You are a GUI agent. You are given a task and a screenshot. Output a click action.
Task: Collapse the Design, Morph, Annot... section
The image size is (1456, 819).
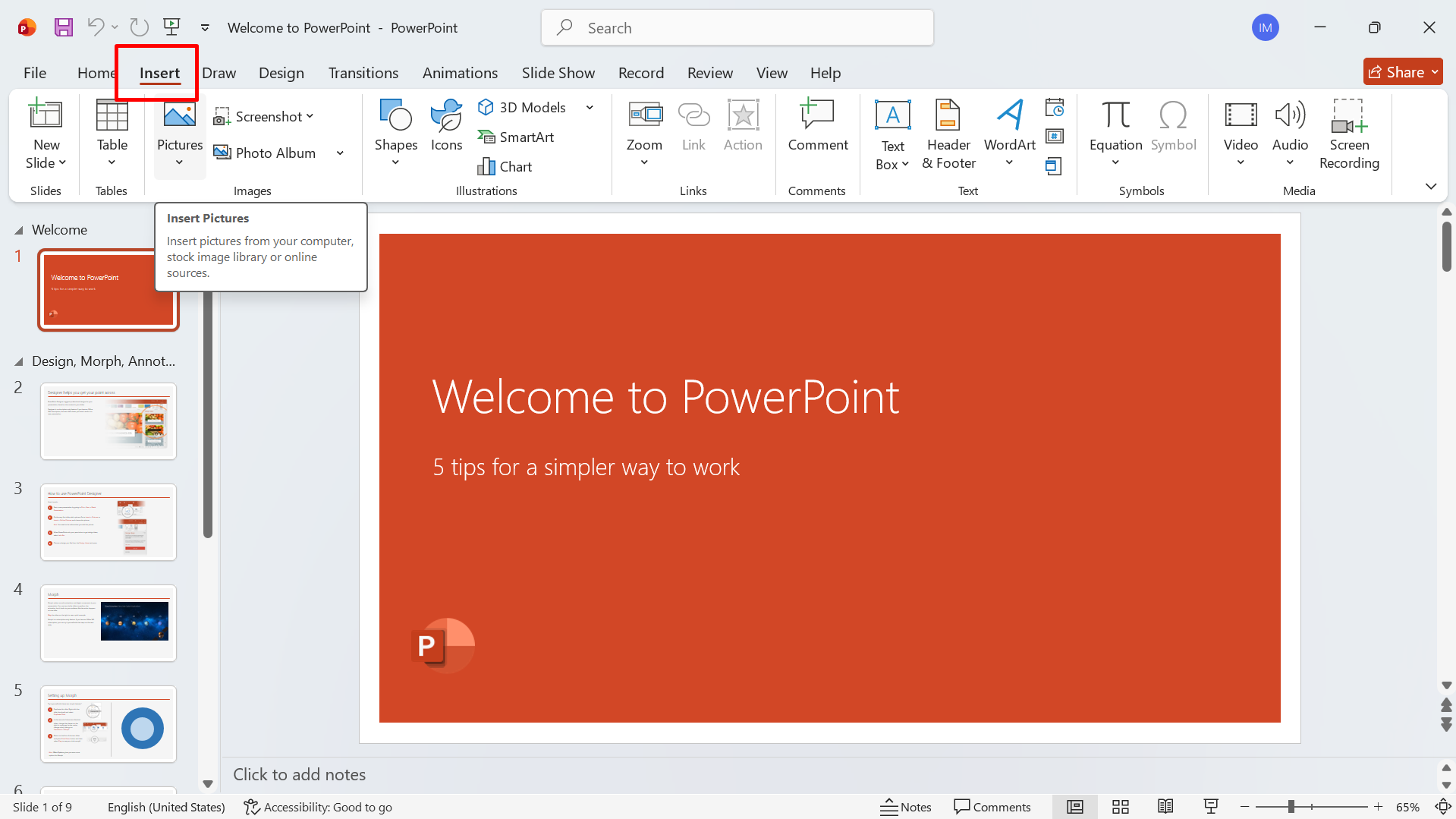point(19,361)
